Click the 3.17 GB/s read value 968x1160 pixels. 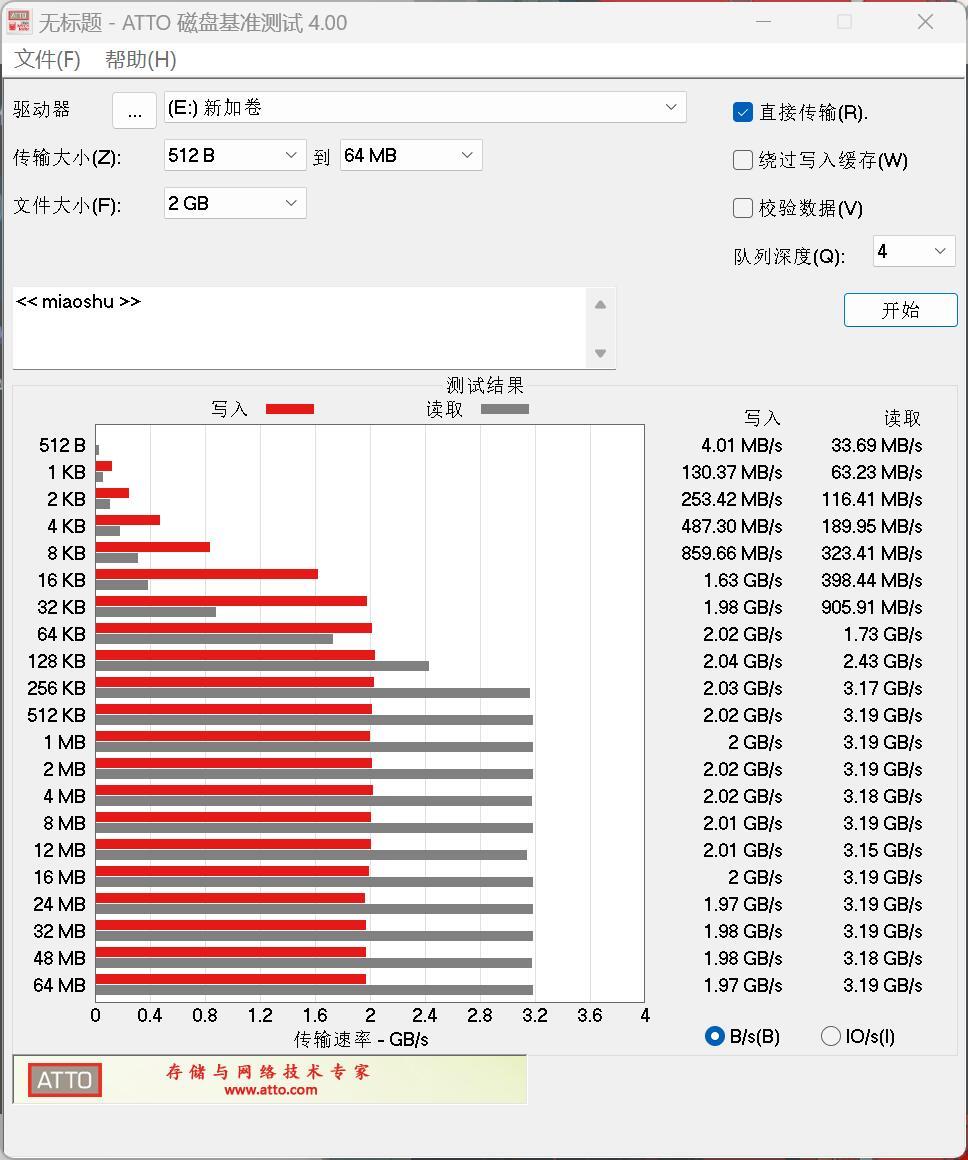coord(883,688)
